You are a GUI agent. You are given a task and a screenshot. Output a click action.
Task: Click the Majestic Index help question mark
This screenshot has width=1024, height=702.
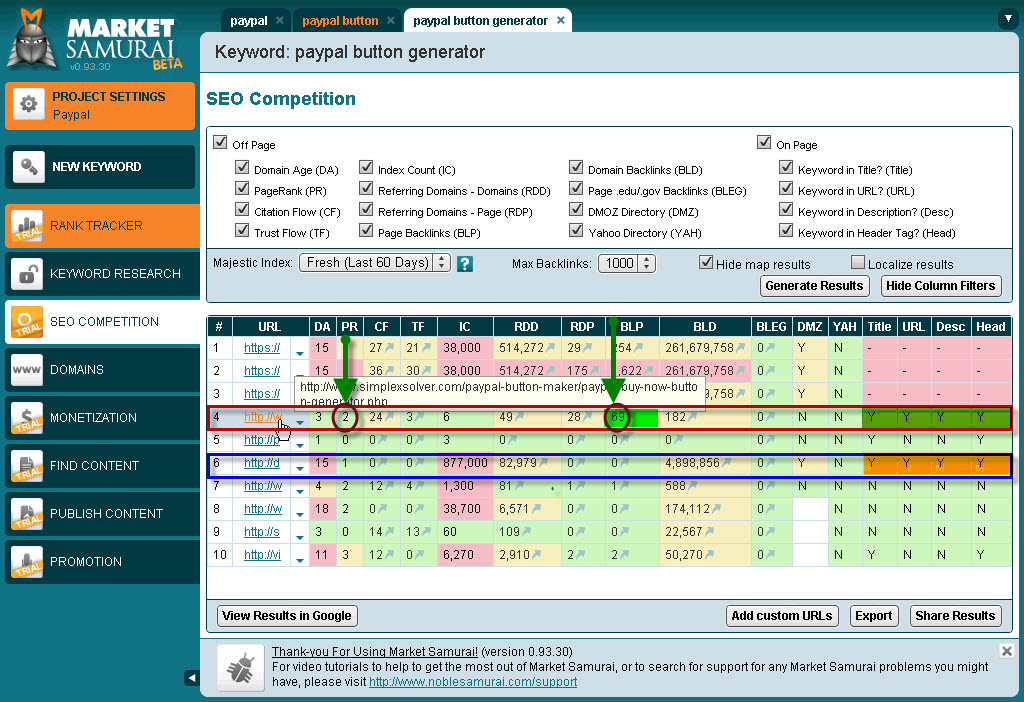465,264
